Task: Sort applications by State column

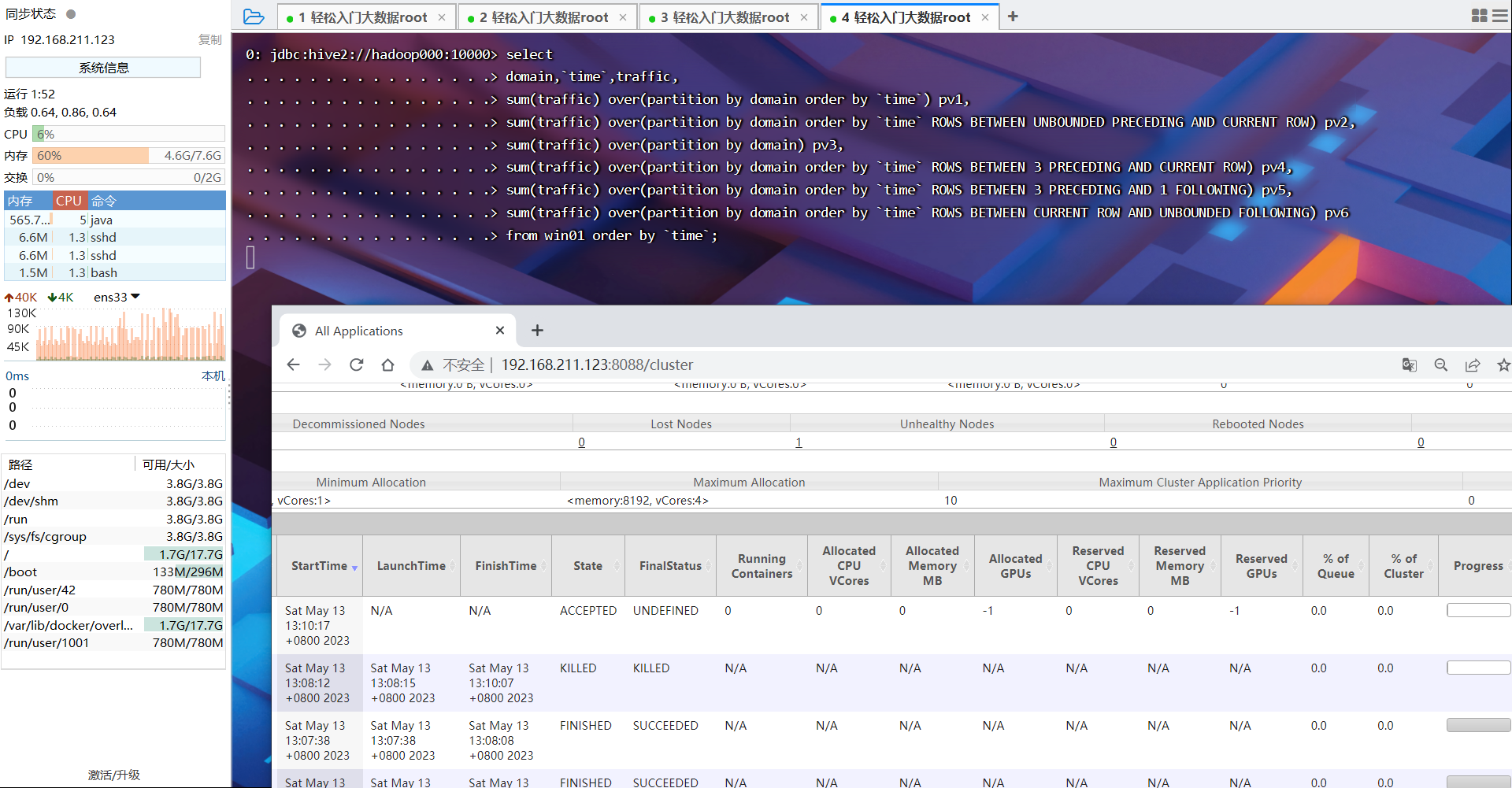Action: pos(587,566)
